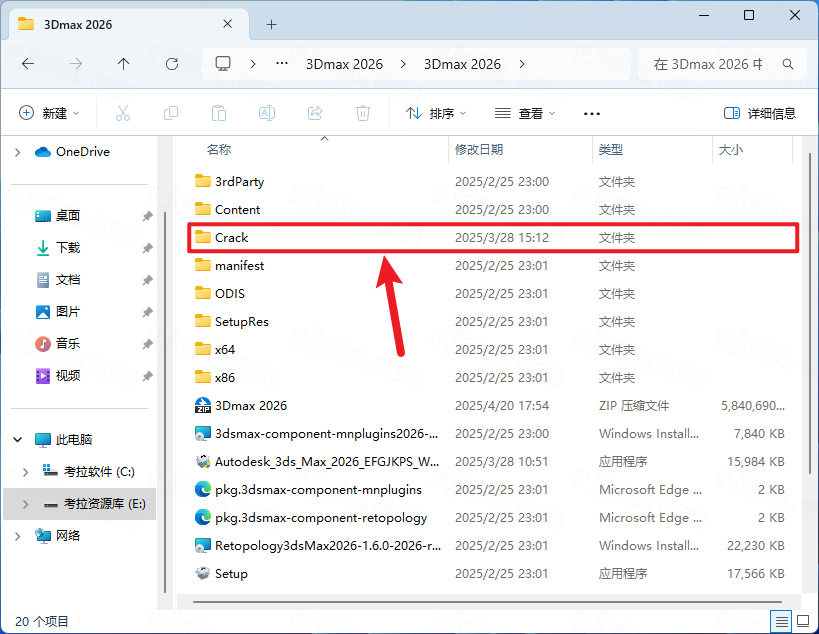The width and height of the screenshot is (819, 634).
Task: Expand the OneDrive tree node
Action: coord(18,152)
